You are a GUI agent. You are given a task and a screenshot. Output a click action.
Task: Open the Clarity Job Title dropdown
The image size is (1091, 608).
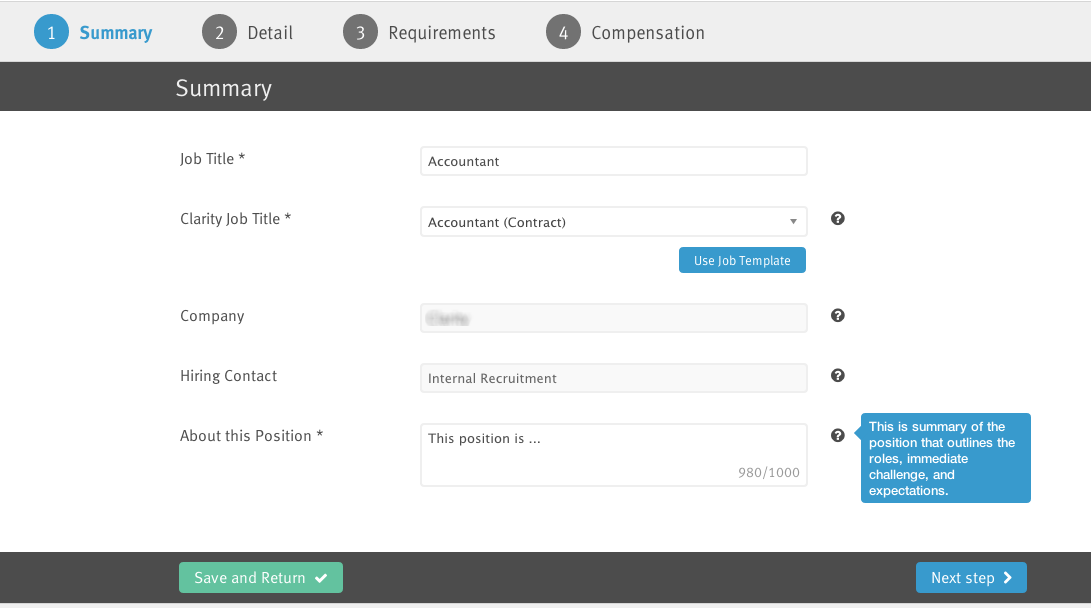point(614,222)
